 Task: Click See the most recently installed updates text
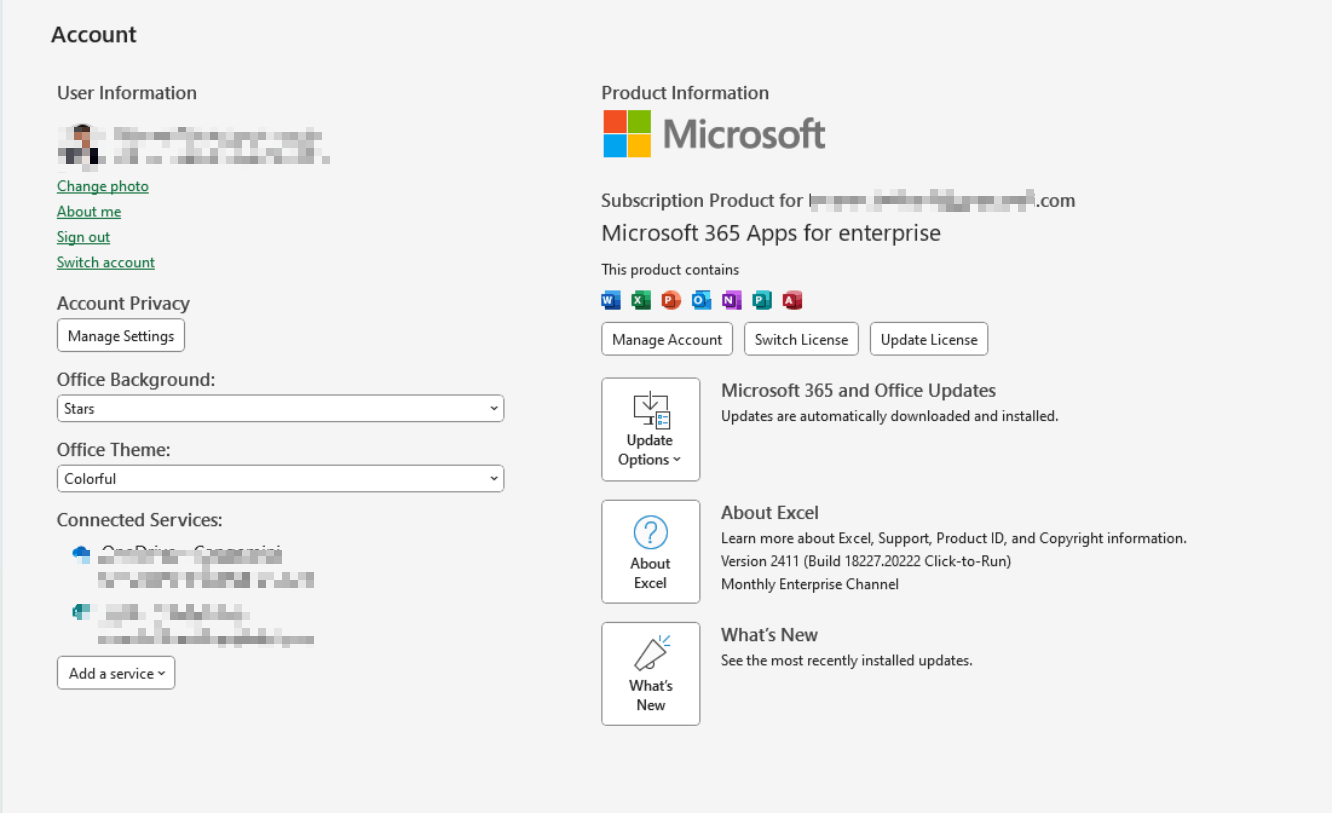click(x=847, y=660)
